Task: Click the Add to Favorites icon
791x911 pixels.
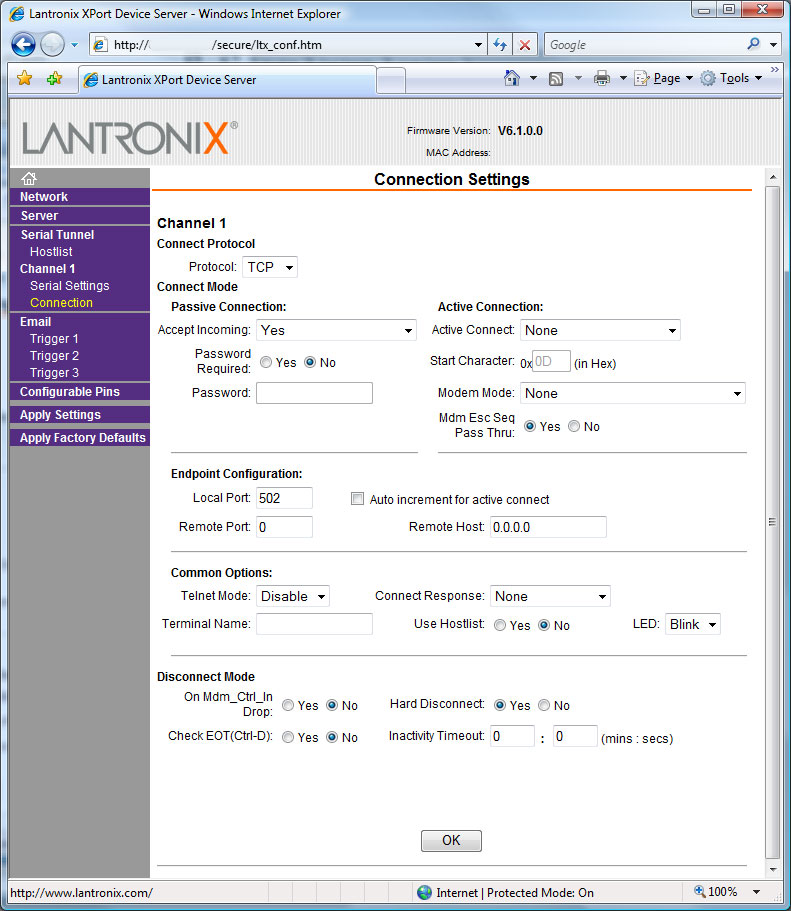Action: tap(54, 78)
